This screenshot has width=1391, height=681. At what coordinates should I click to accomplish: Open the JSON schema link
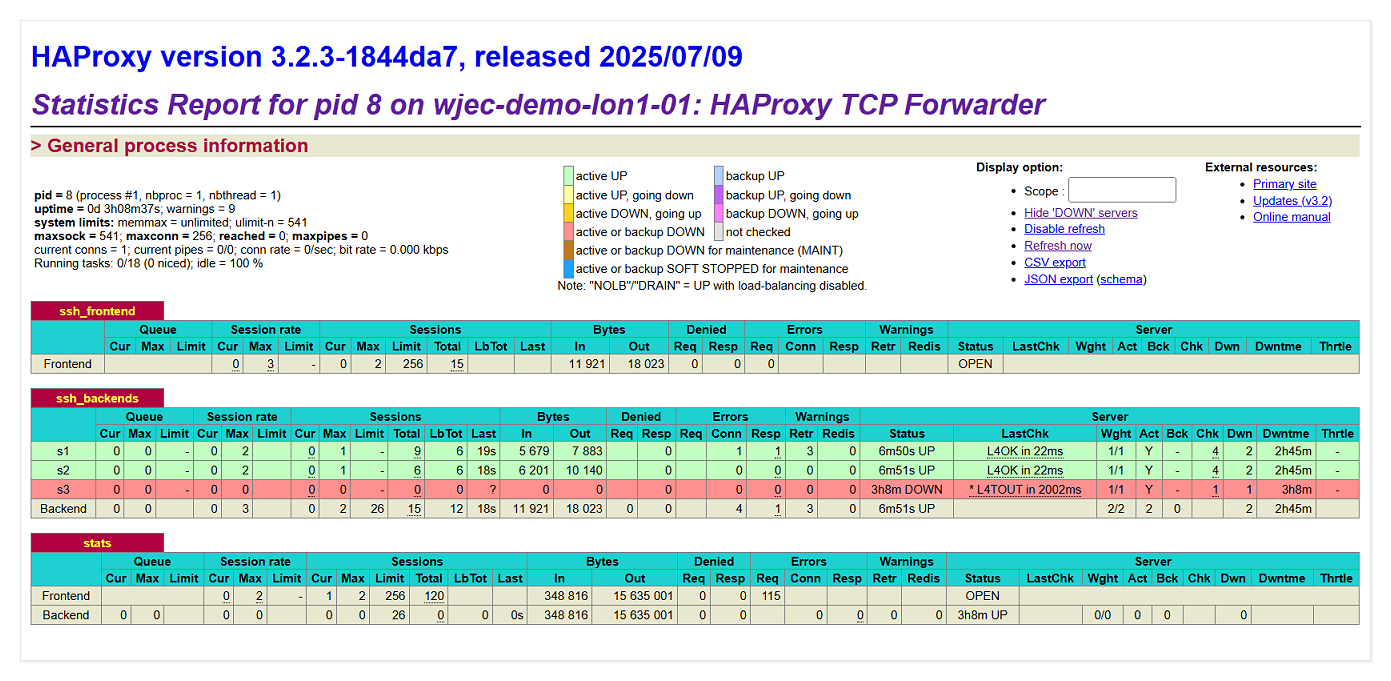click(x=1121, y=280)
